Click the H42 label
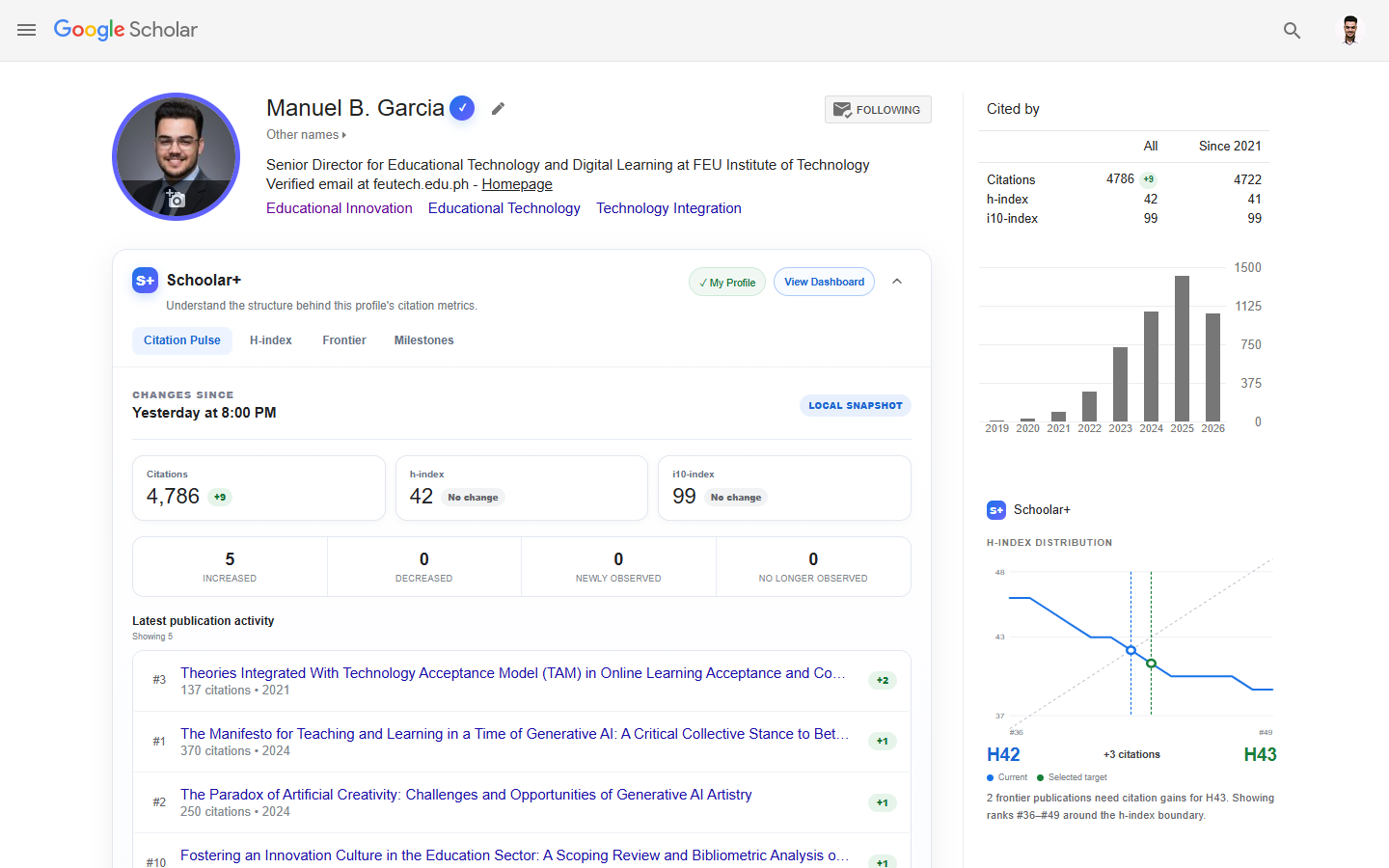 (1003, 755)
